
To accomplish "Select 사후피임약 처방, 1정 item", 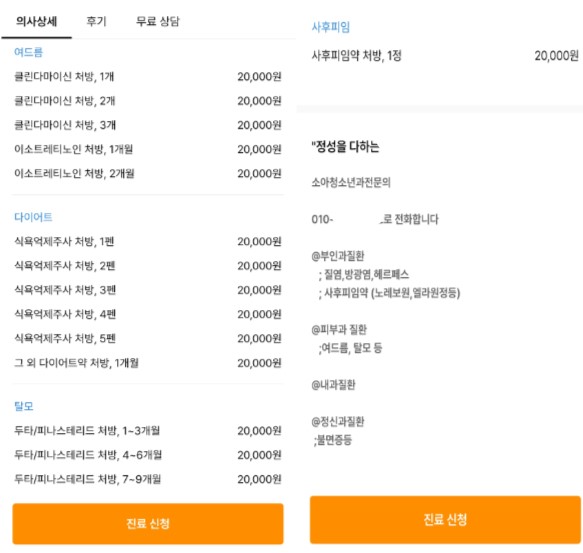I will point(445,56).
